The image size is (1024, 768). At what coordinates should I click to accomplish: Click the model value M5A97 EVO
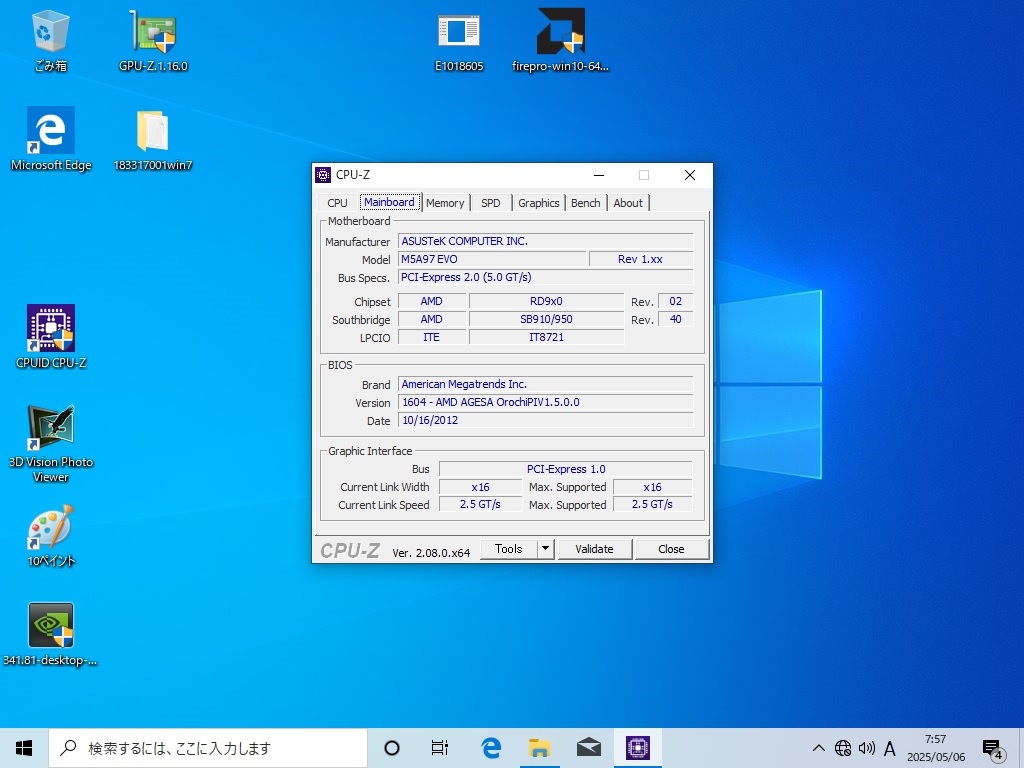[x=492, y=259]
